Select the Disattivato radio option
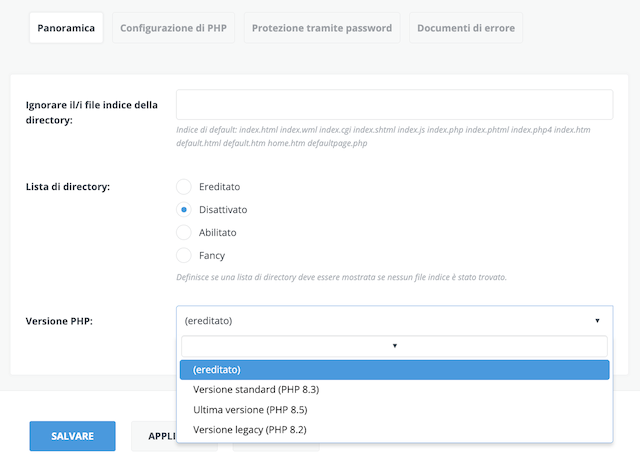Image resolution: width=640 pixels, height=466 pixels. click(184, 210)
